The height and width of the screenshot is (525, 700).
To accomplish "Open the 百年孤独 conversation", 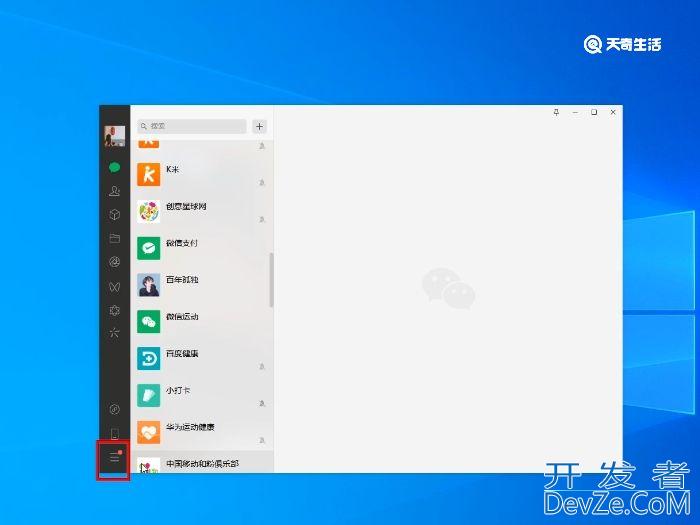I will (202, 285).
